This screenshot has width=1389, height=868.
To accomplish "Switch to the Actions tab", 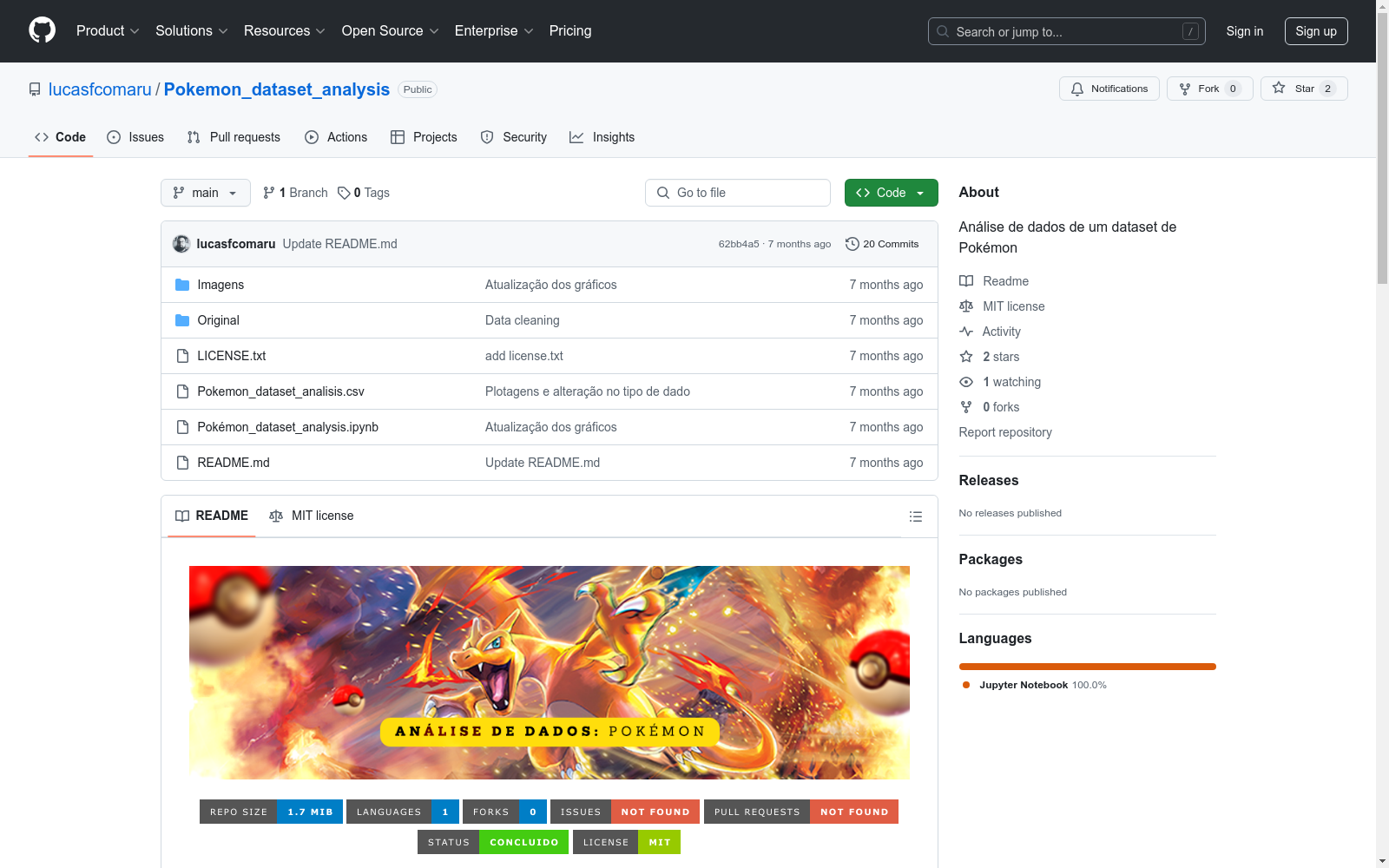I will (336, 137).
